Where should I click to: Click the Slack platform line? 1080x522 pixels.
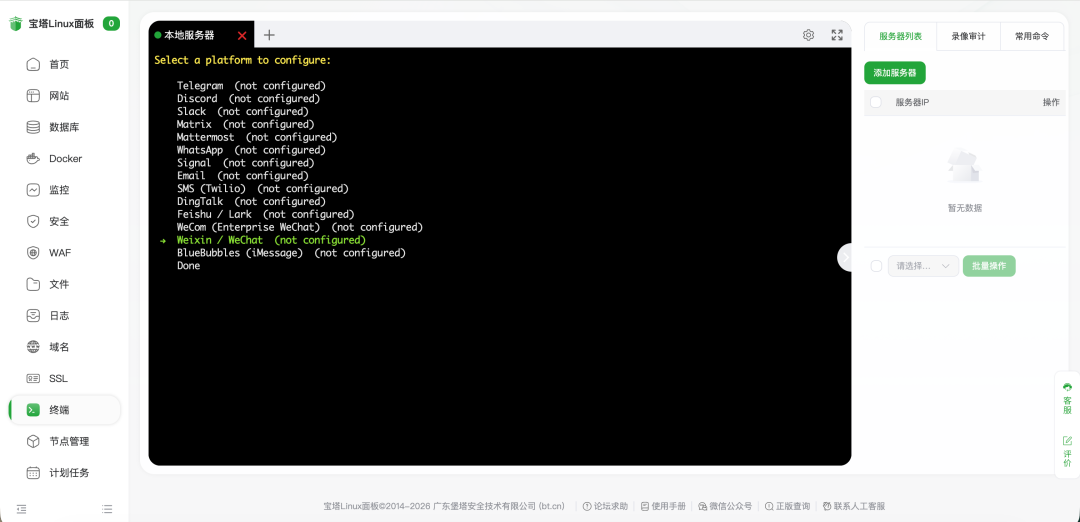click(x=243, y=112)
